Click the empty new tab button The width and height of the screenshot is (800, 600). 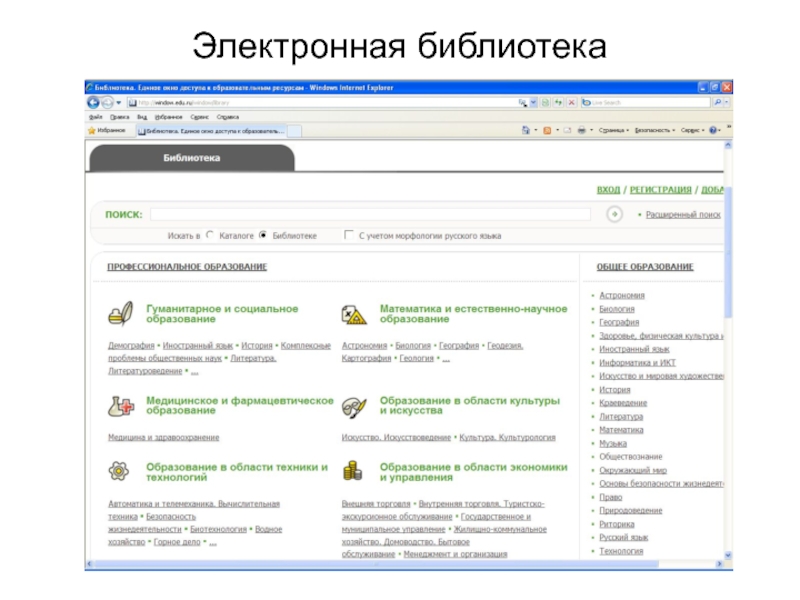point(294,131)
